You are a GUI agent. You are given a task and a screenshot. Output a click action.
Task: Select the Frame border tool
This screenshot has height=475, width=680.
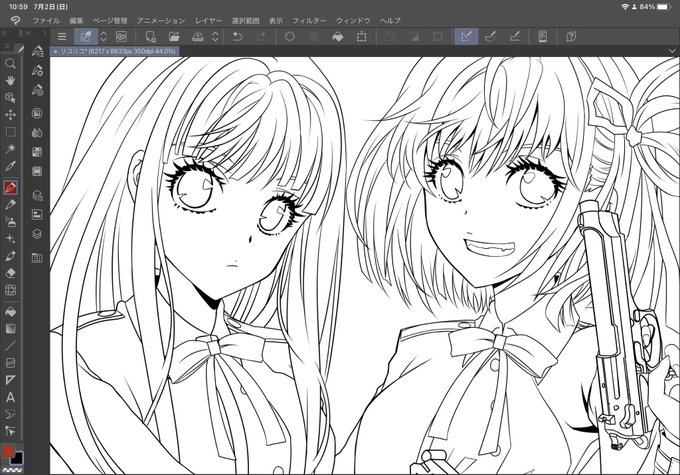coord(10,363)
